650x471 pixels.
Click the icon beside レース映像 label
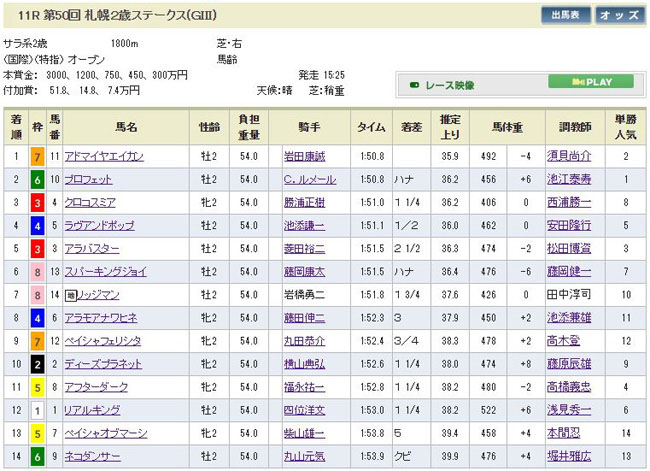(x=415, y=83)
